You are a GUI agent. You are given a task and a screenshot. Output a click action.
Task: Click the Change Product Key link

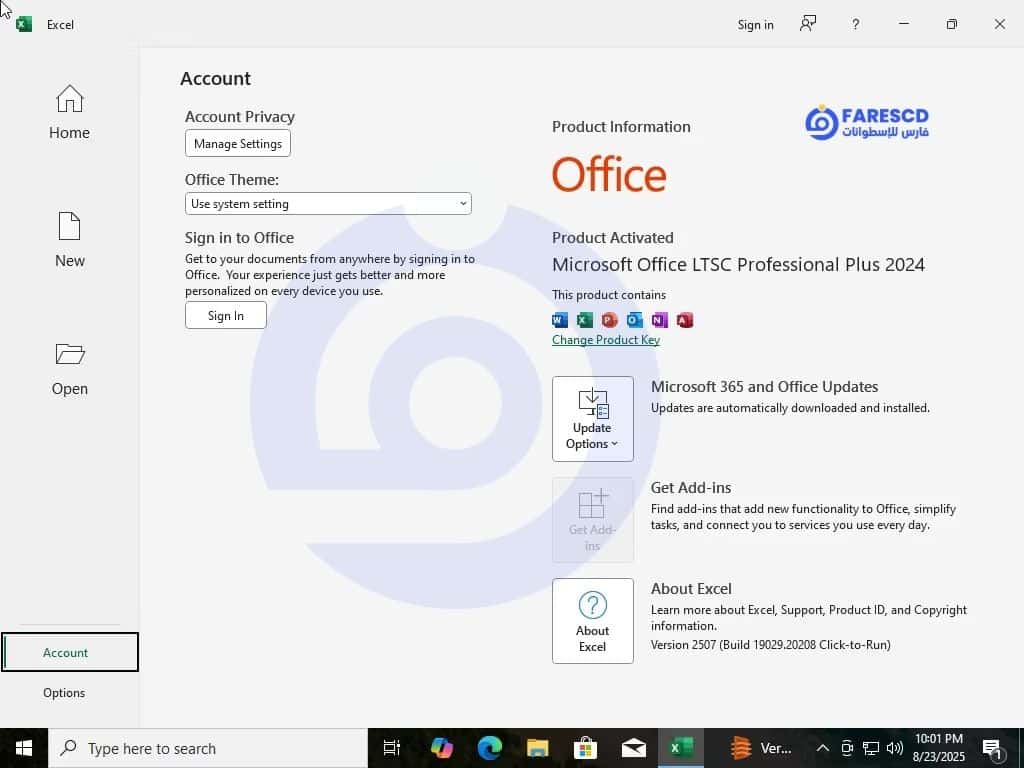(x=606, y=340)
